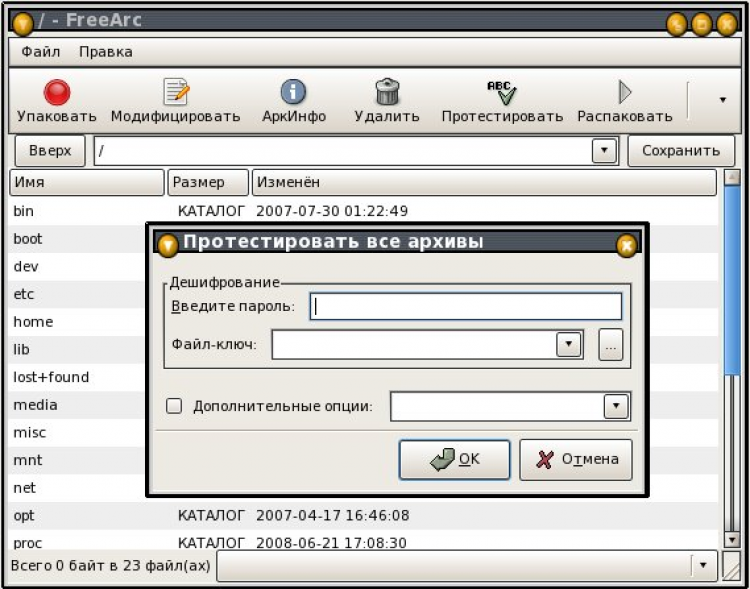750x589 pixels.
Task: Close the Протестировать все архивы dialog
Action: coord(626,243)
